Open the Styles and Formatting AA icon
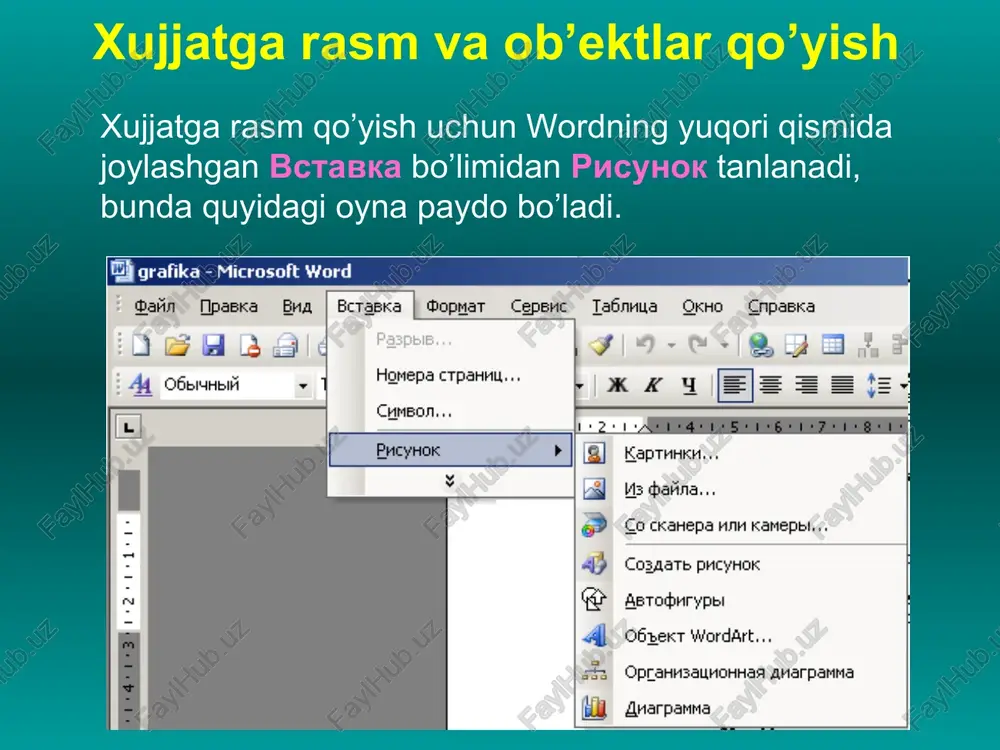 pyautogui.click(x=140, y=385)
